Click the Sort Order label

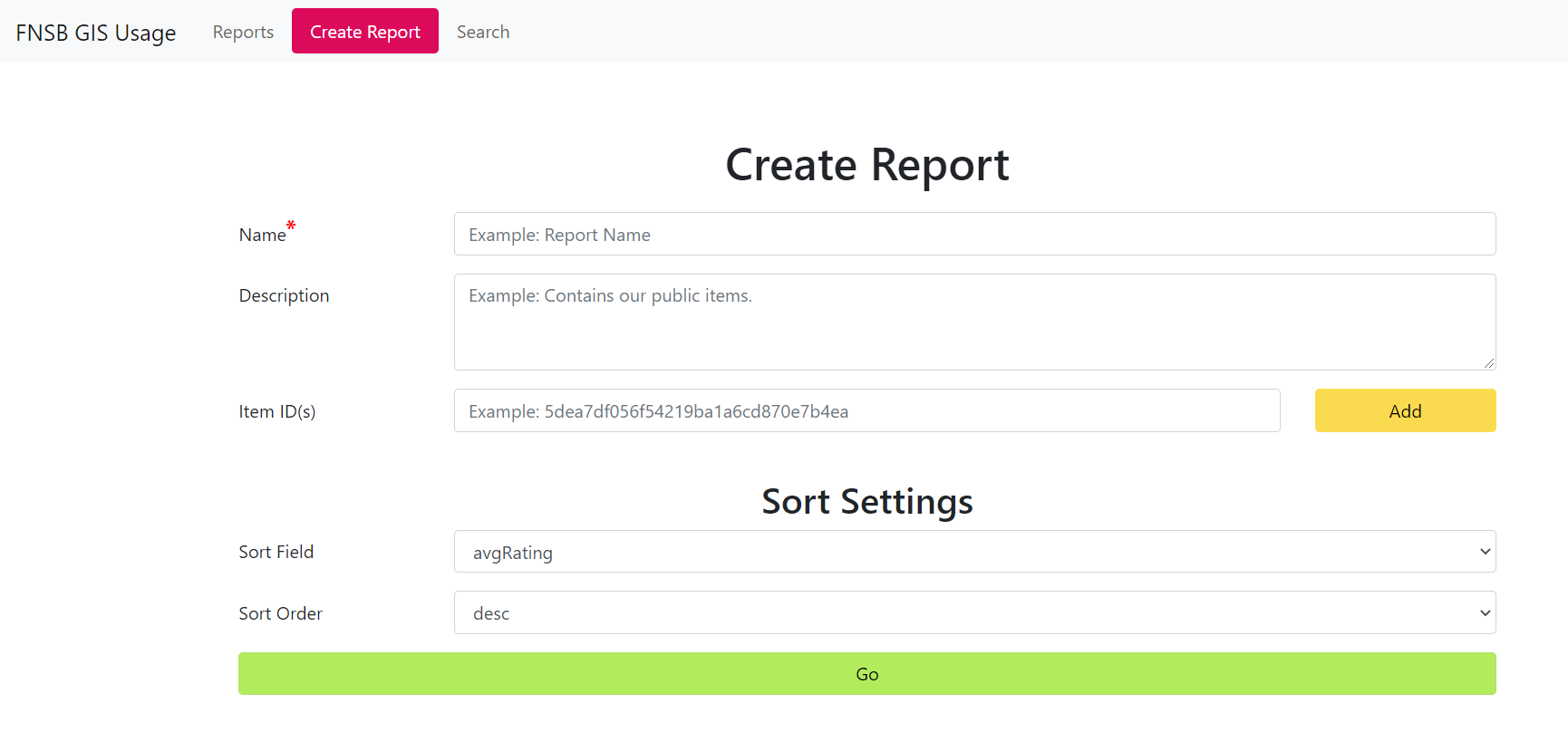click(x=281, y=613)
